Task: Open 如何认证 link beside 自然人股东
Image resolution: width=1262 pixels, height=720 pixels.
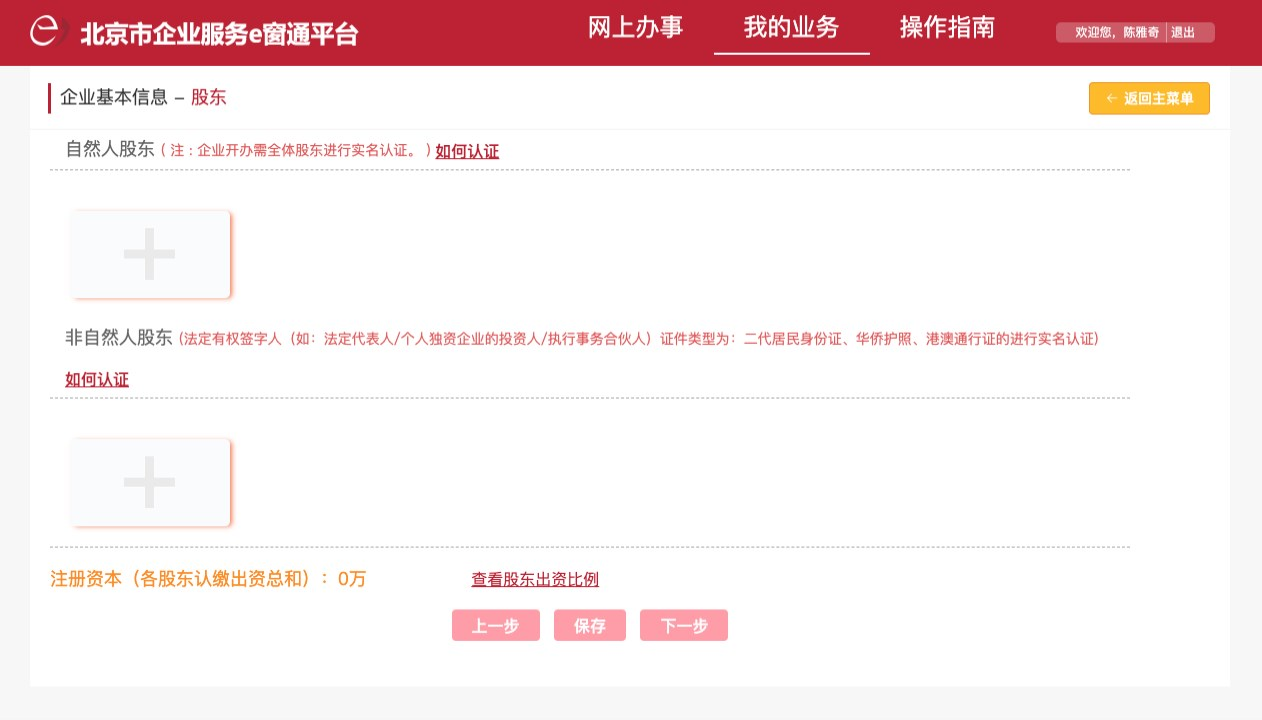Action: coord(467,151)
